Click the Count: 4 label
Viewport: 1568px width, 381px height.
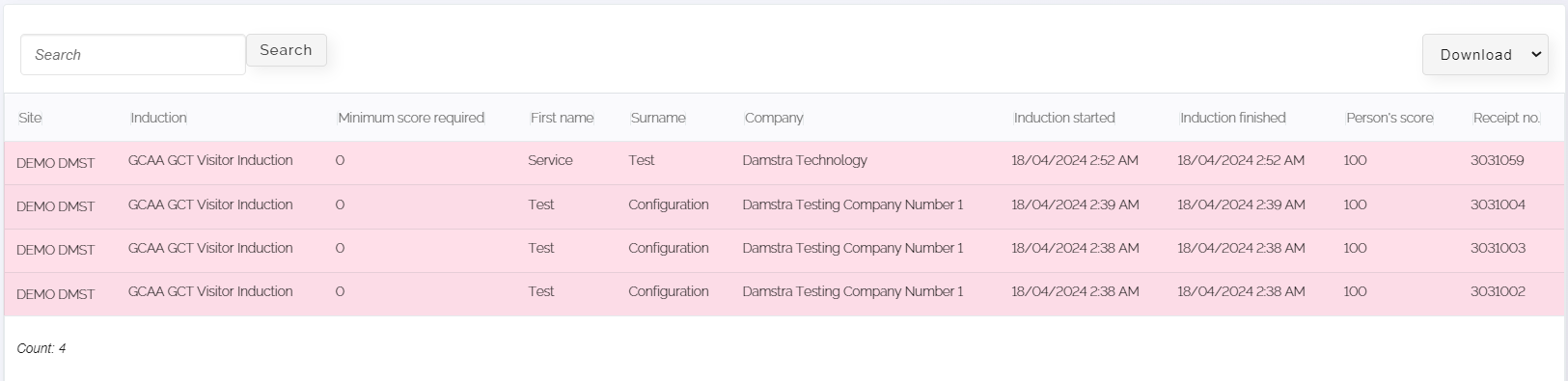coord(41,348)
